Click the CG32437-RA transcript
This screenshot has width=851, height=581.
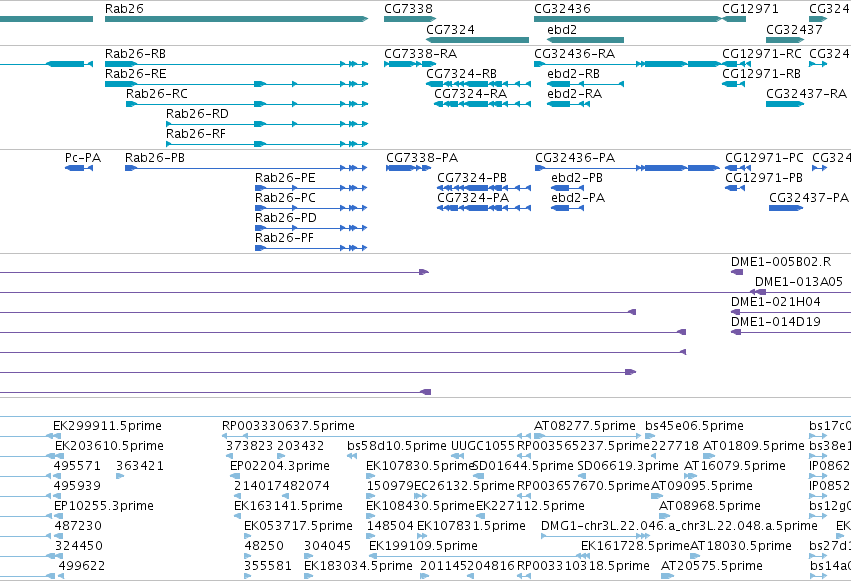click(x=785, y=104)
